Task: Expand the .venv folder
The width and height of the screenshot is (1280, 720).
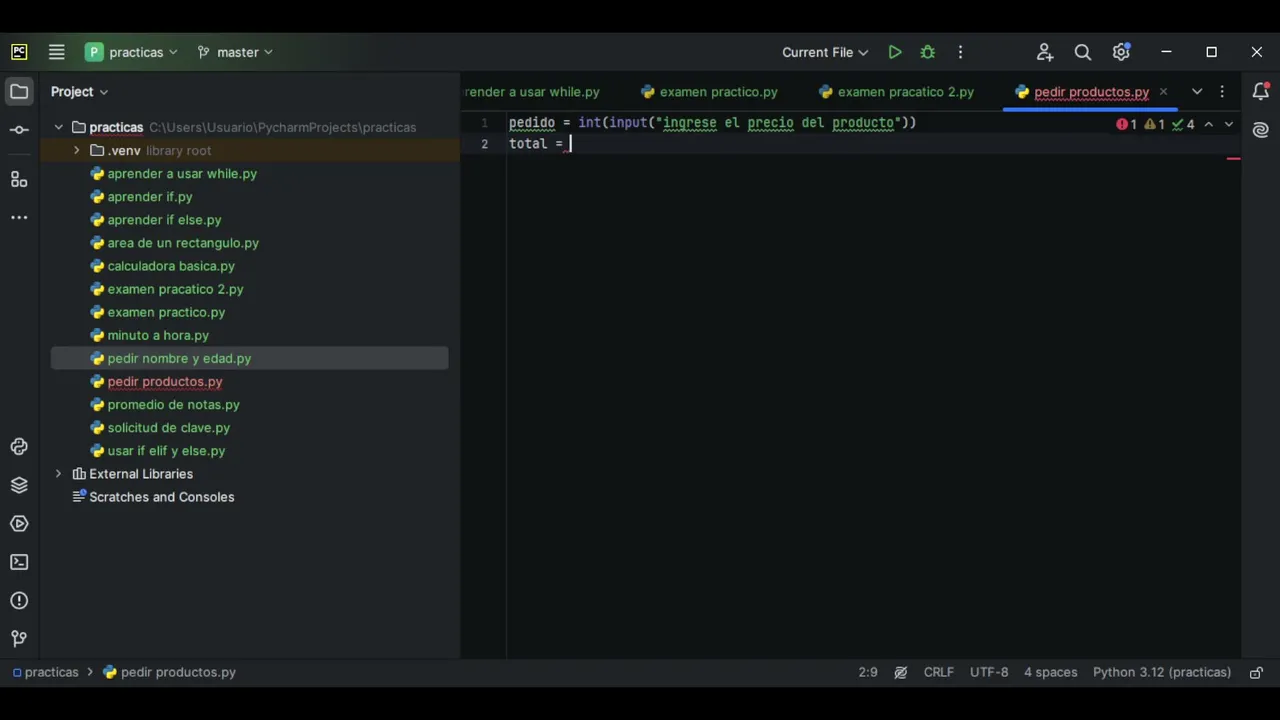Action: click(76, 150)
